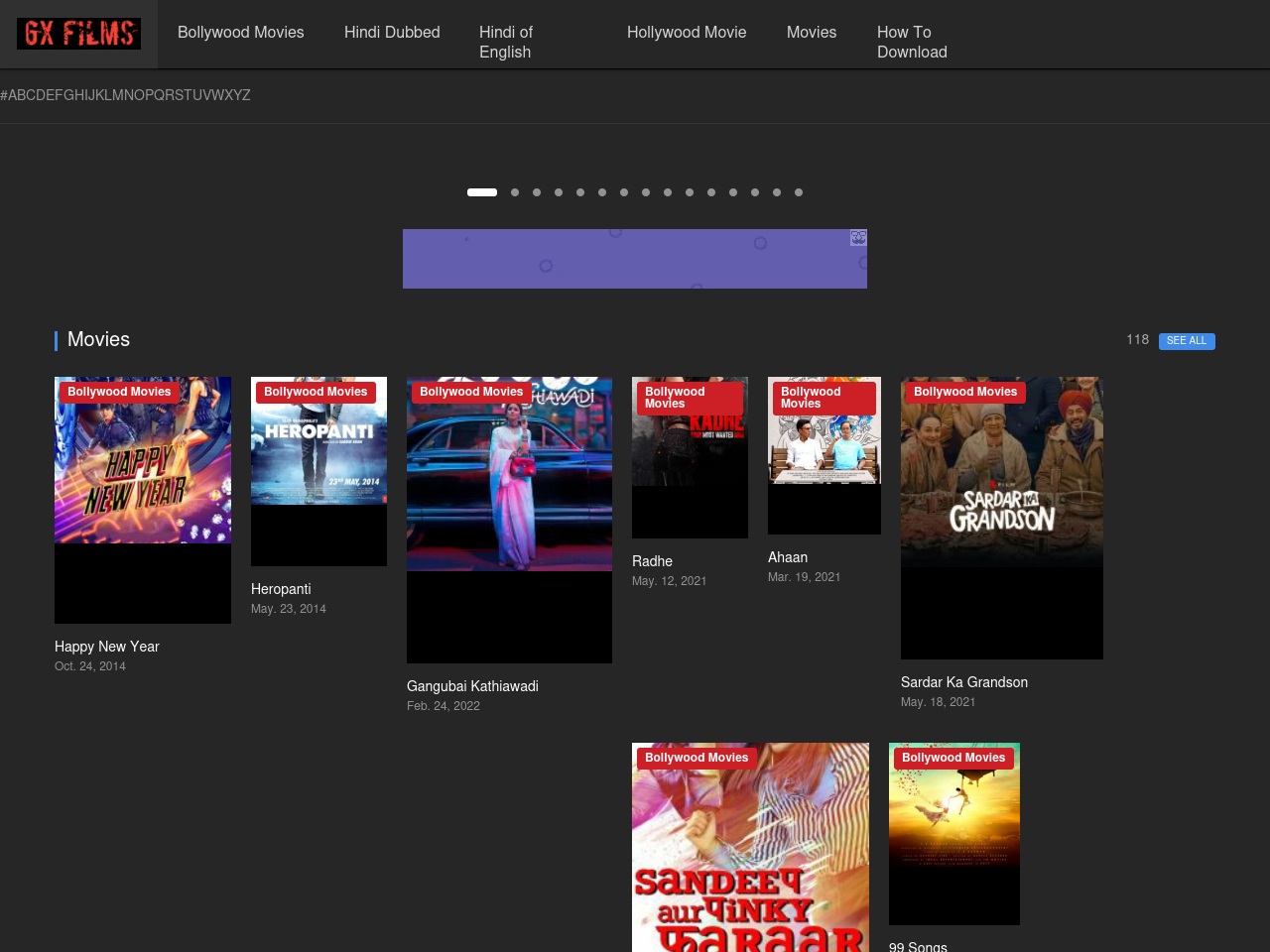Click the date 'Feb. 24, 2022'
The height and width of the screenshot is (952, 1270).
pyautogui.click(x=444, y=706)
